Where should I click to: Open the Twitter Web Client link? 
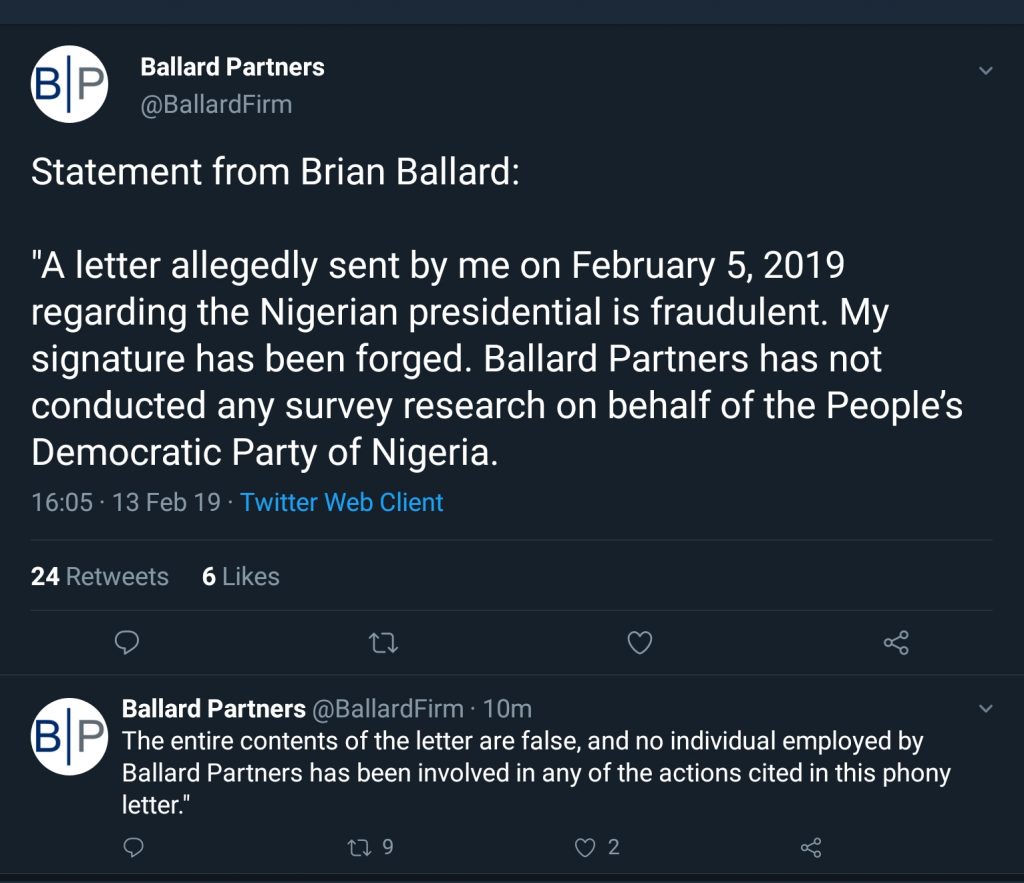click(342, 502)
